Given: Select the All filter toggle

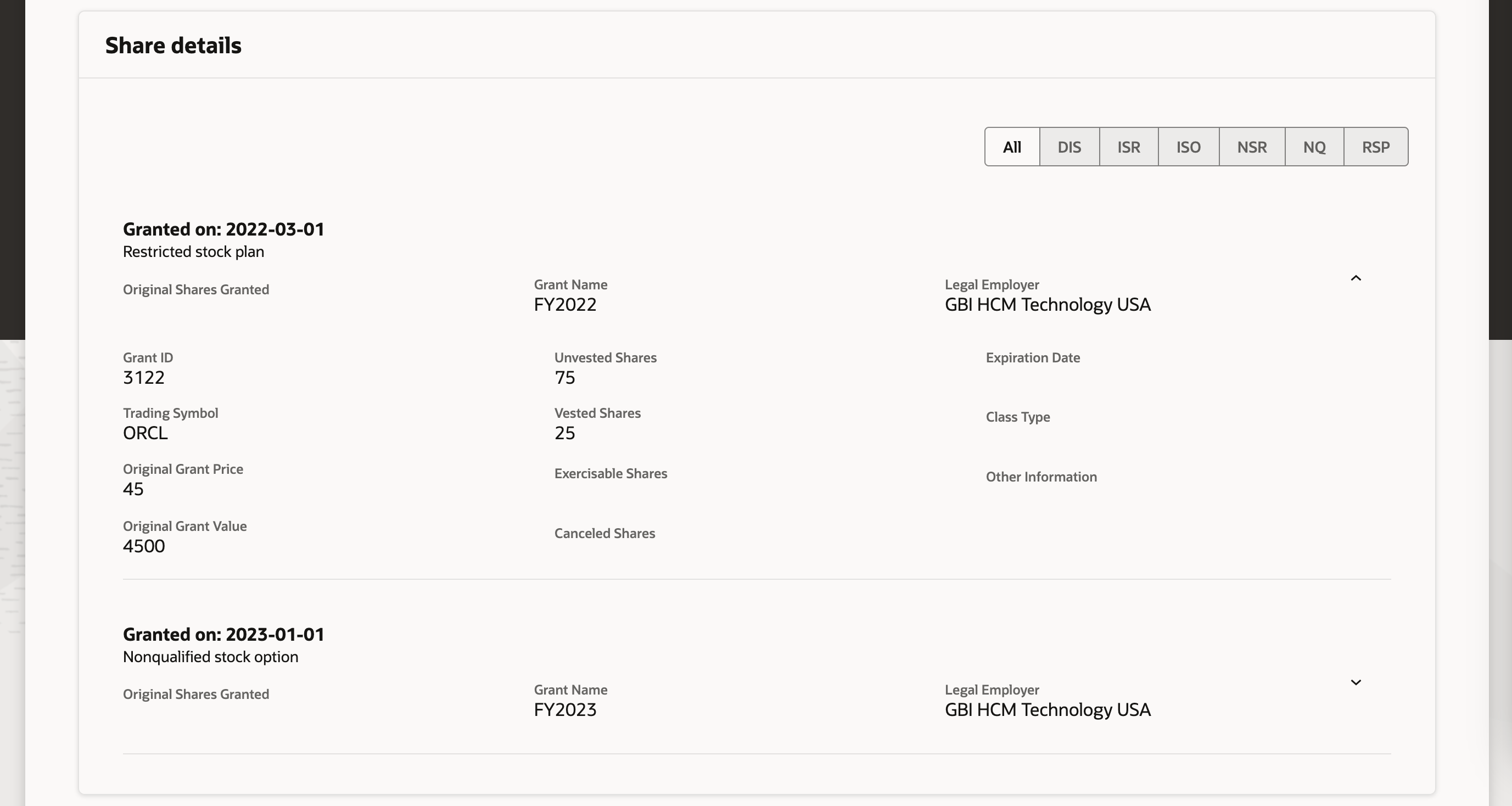Looking at the screenshot, I should (1011, 147).
